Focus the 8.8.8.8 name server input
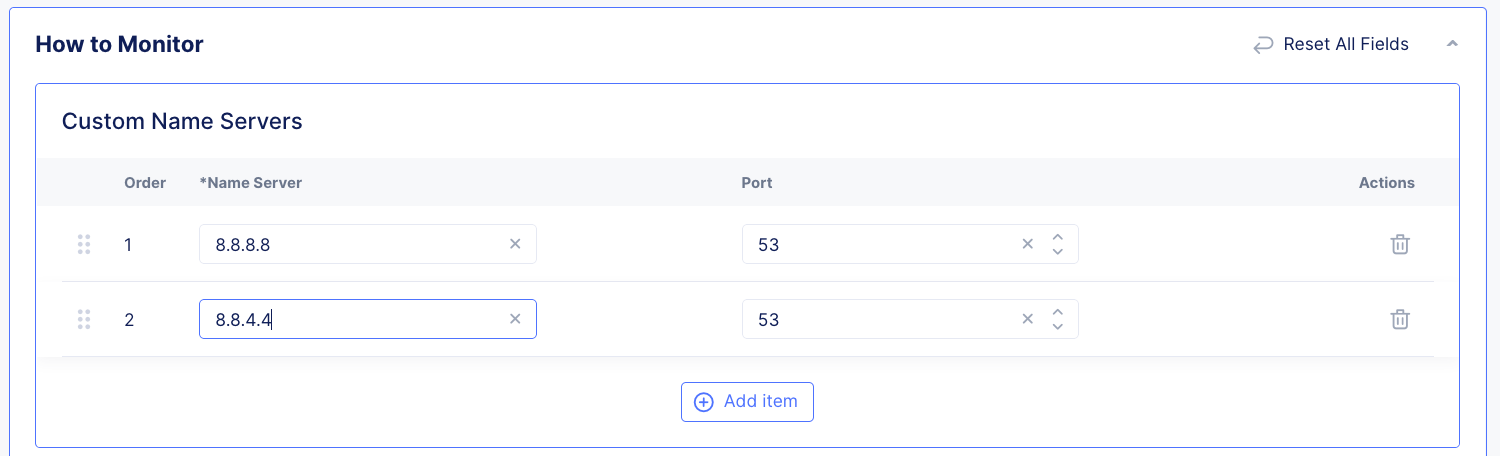Viewport: 1500px width, 456px height. coord(350,244)
